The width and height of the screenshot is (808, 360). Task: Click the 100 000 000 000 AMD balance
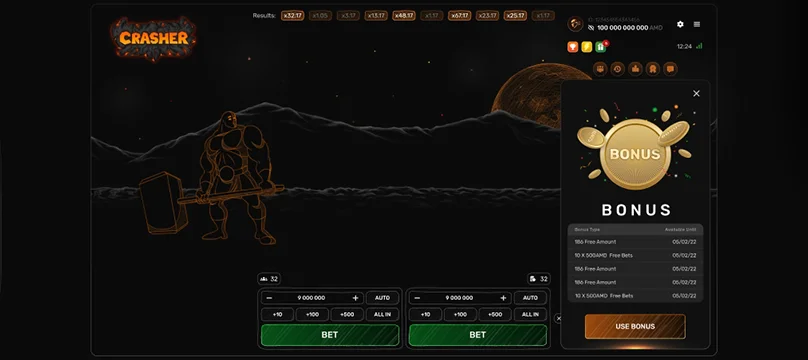pyautogui.click(x=630, y=28)
